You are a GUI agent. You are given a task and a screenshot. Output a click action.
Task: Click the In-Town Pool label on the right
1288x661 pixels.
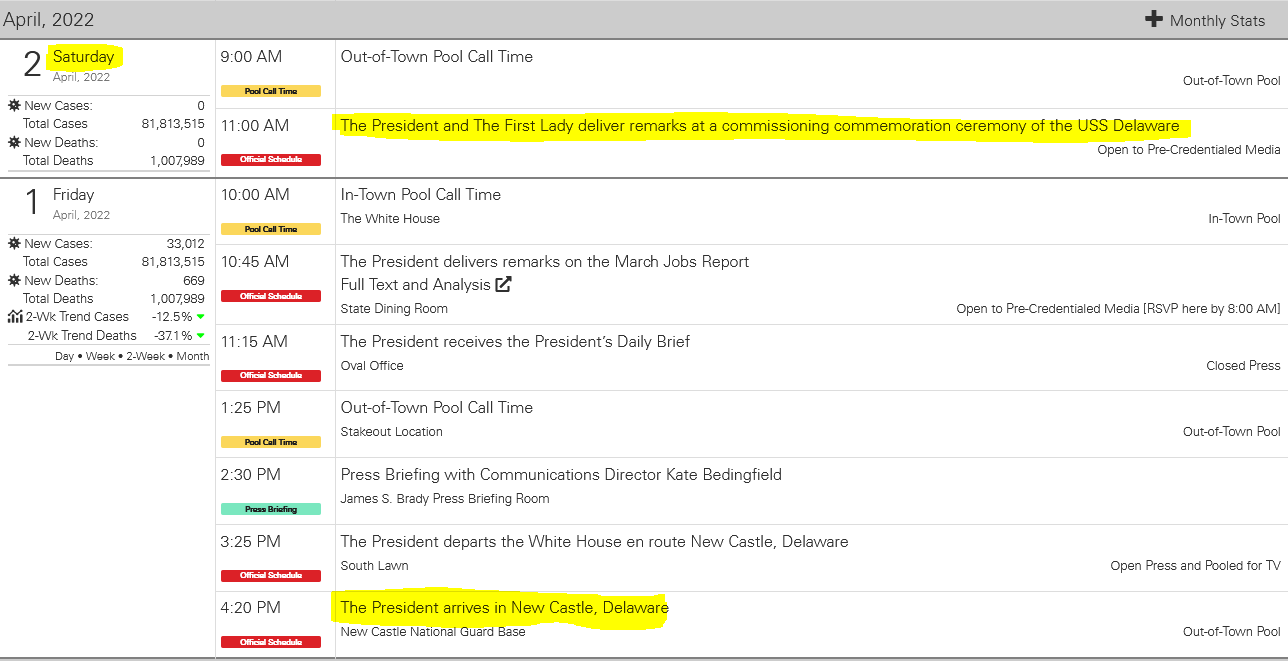1244,219
